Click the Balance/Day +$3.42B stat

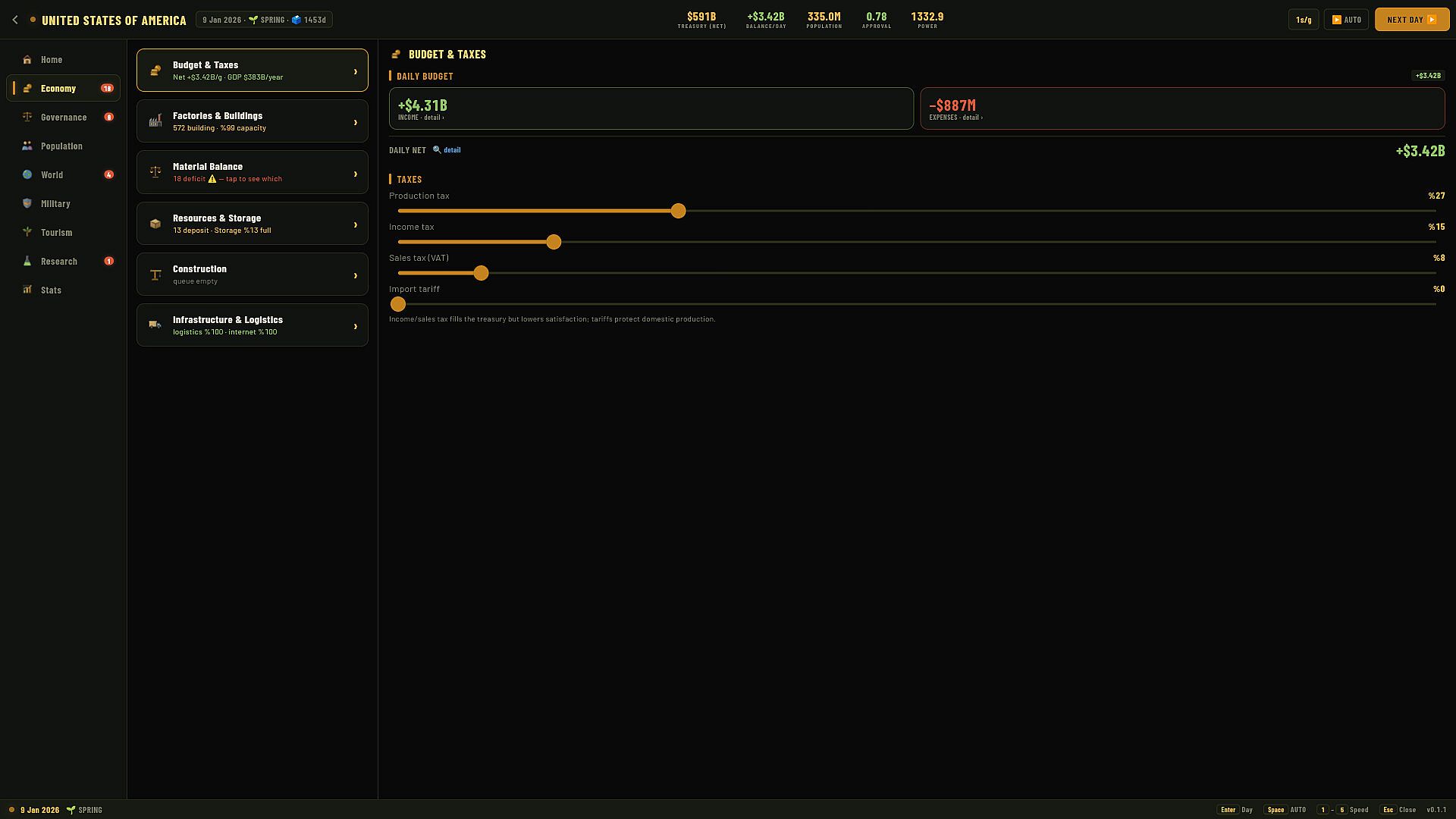(766, 20)
